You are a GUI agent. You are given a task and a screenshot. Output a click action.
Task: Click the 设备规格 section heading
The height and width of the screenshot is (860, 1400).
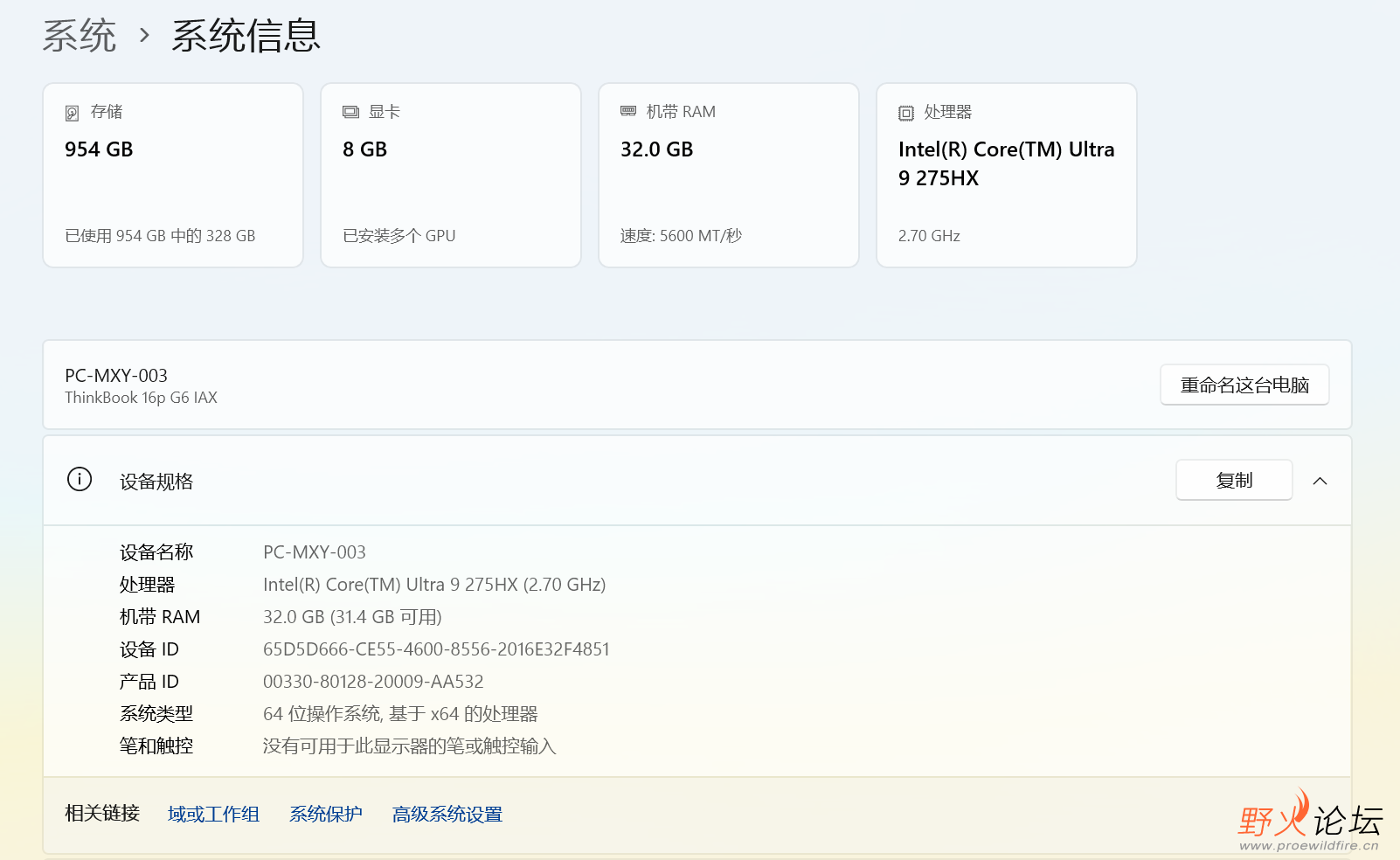coord(156,482)
